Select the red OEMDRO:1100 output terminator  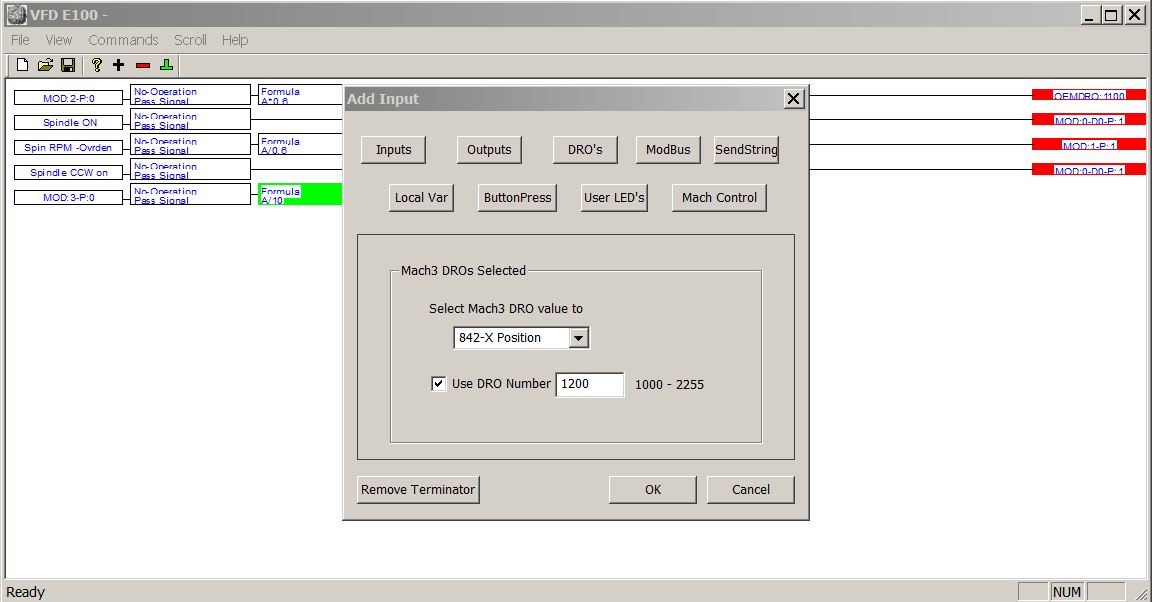click(x=1089, y=95)
